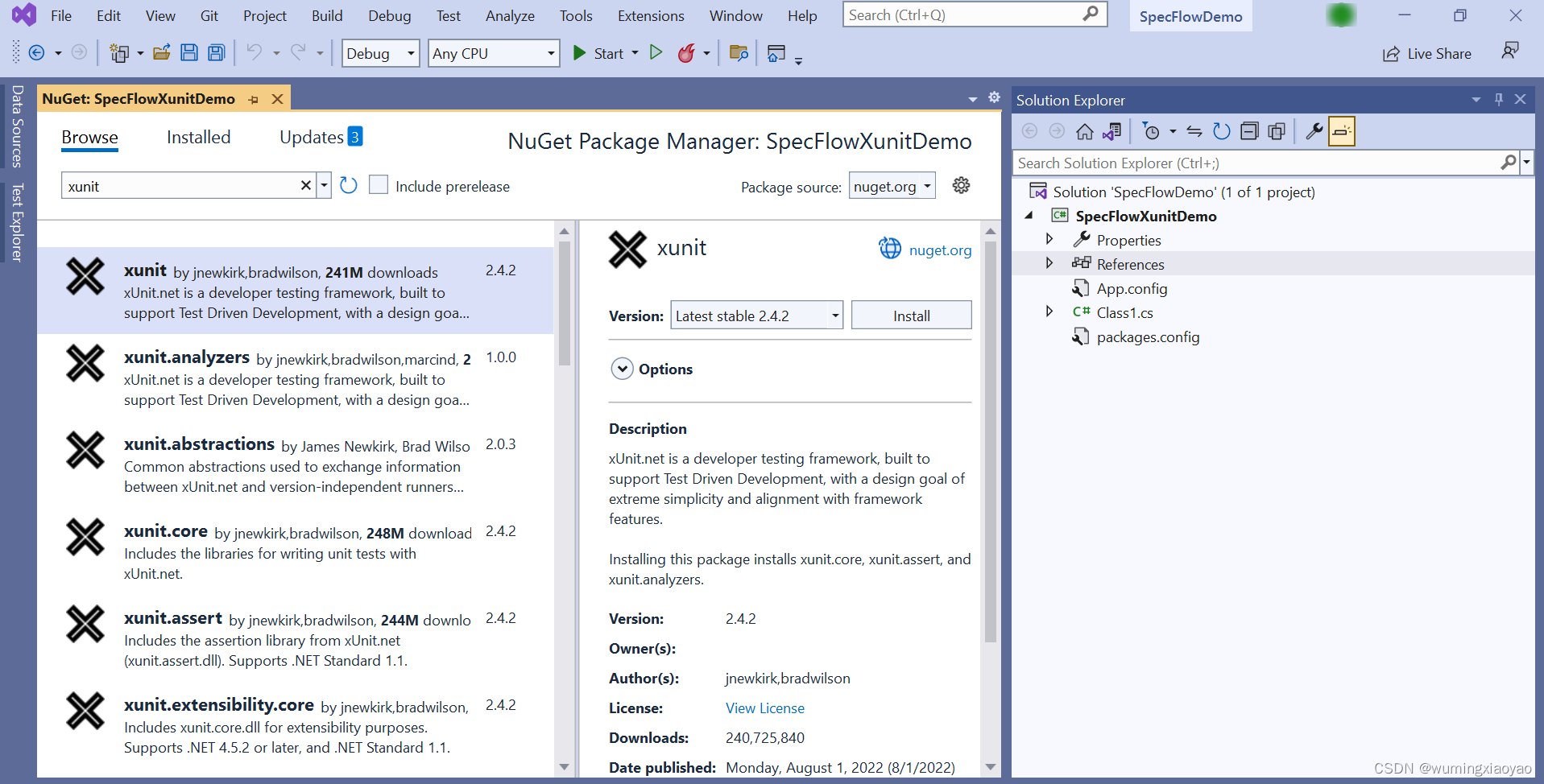Open NuGet package source settings gear
Viewport: 1544px width, 784px height.
pos(961,186)
